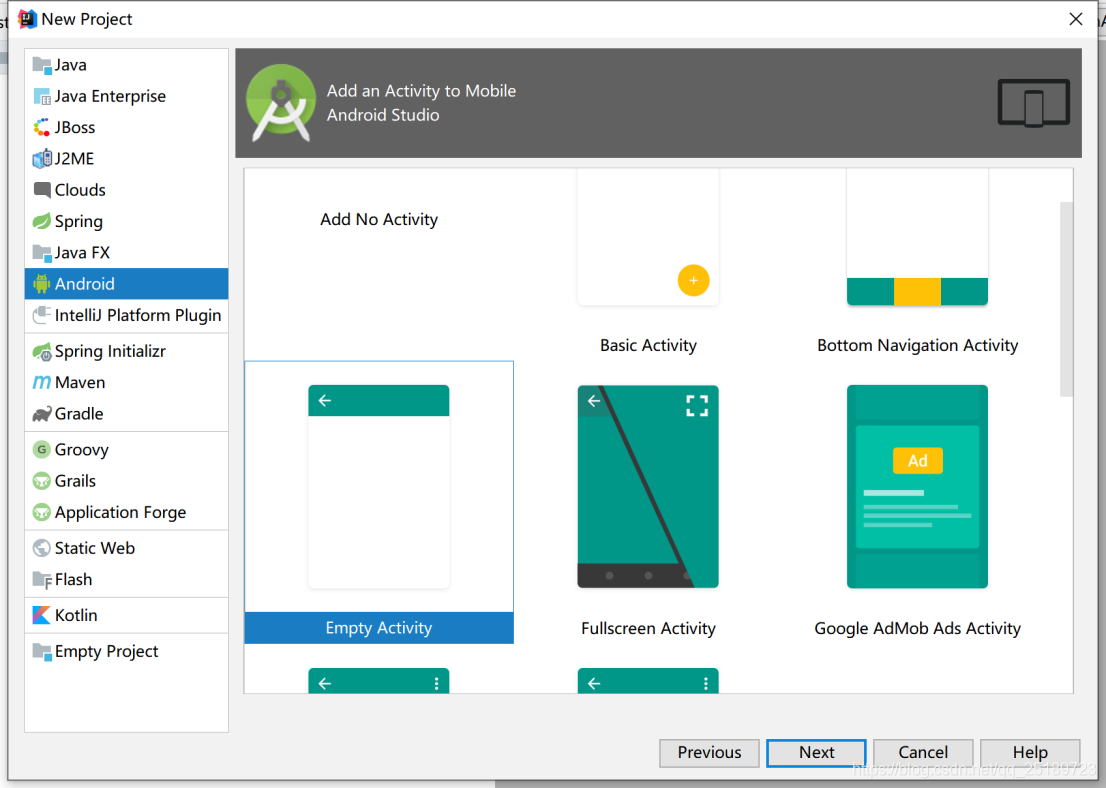The image size is (1106, 788).
Task: Select the Clouds speech bubble icon
Action: [x=42, y=190]
